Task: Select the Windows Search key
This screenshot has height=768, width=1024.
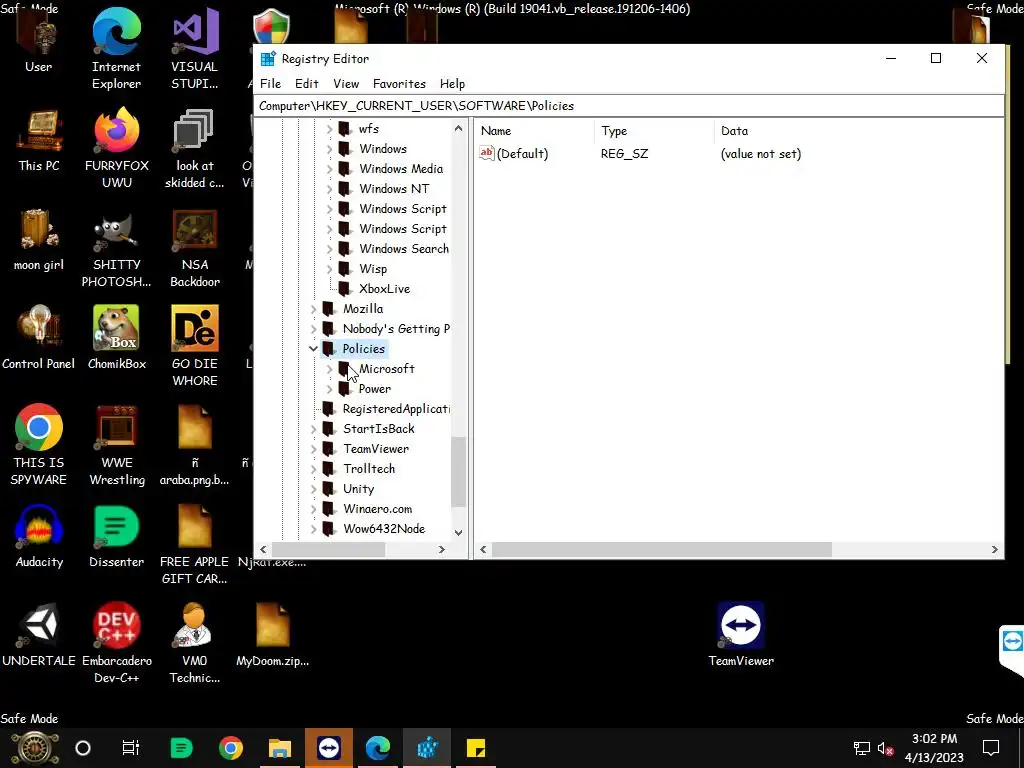Action: coord(404,249)
